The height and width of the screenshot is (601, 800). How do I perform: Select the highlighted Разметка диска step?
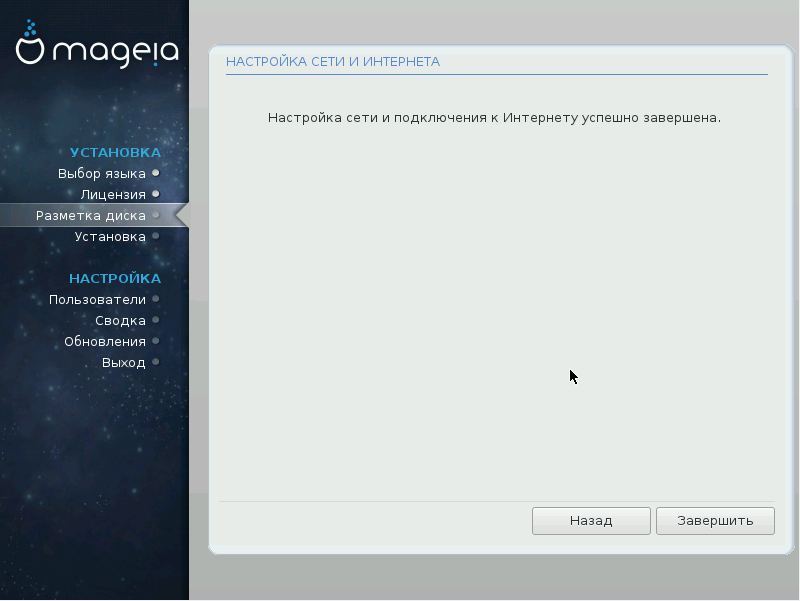[90, 215]
